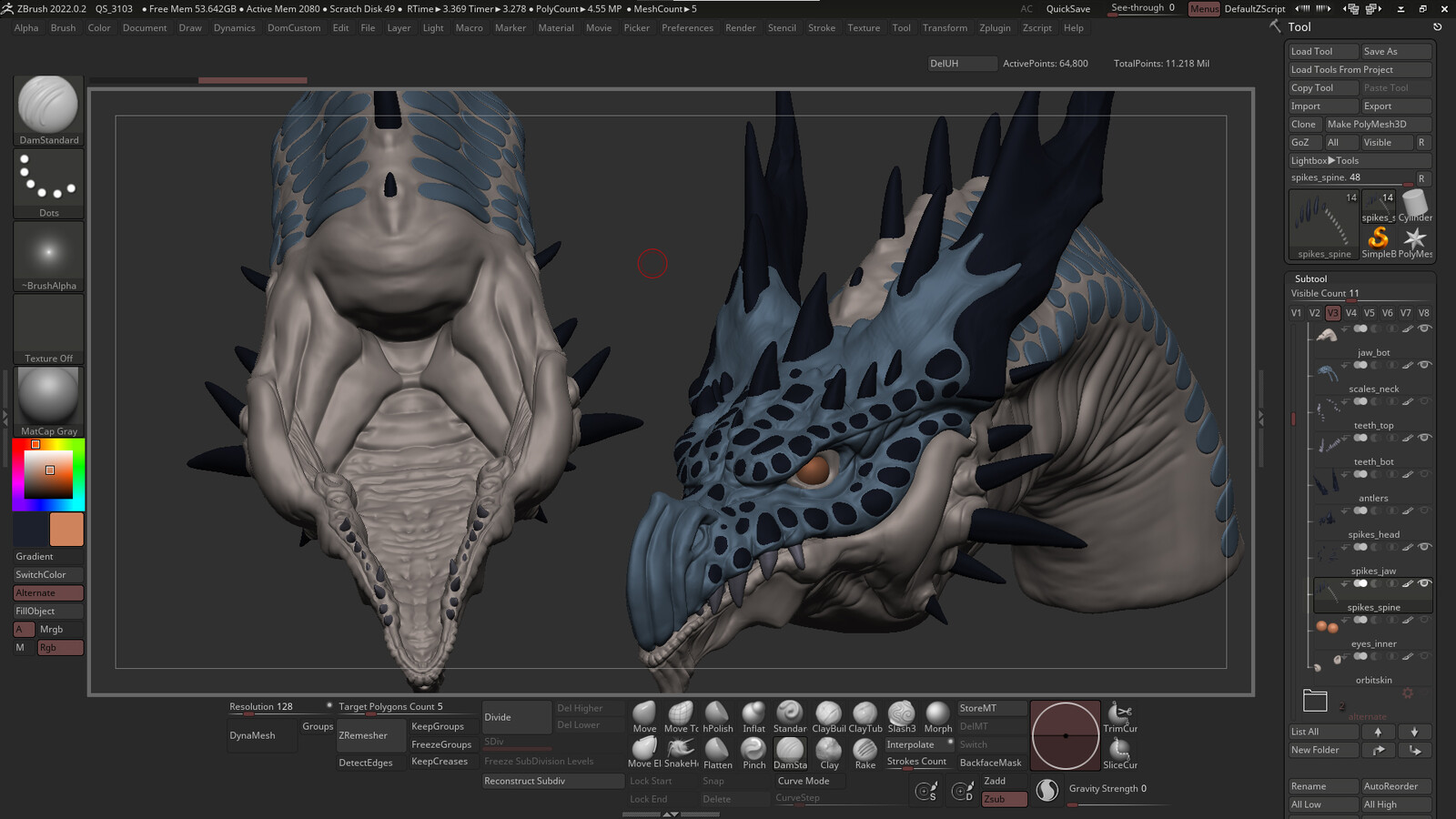Expand the Lightbox Tools browser
This screenshot has height=819, width=1456.
1324,160
